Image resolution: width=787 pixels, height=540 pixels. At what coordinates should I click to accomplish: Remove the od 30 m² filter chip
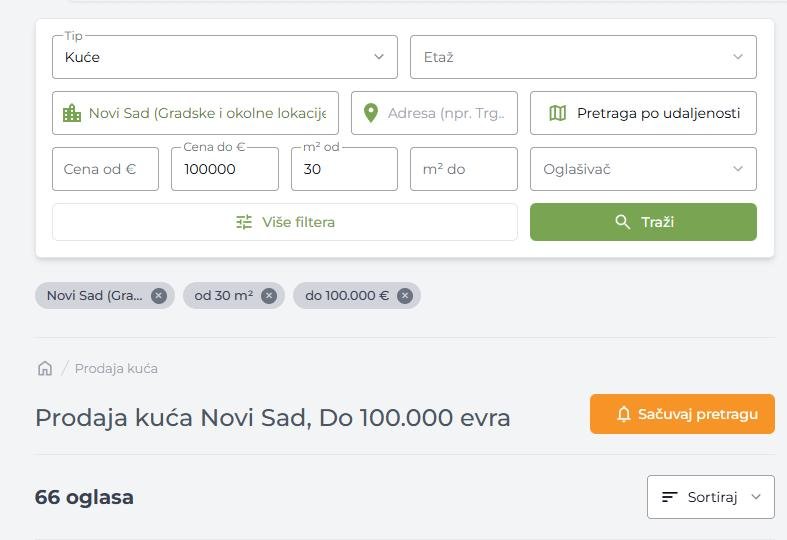click(x=268, y=295)
